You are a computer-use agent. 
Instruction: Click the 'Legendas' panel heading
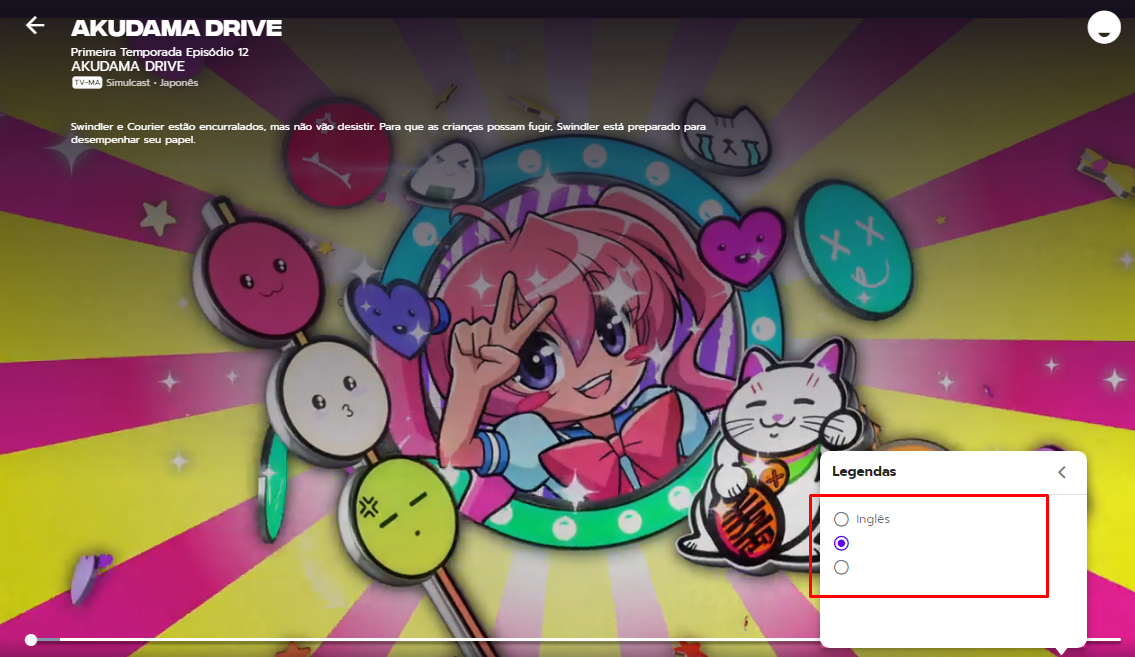point(864,472)
